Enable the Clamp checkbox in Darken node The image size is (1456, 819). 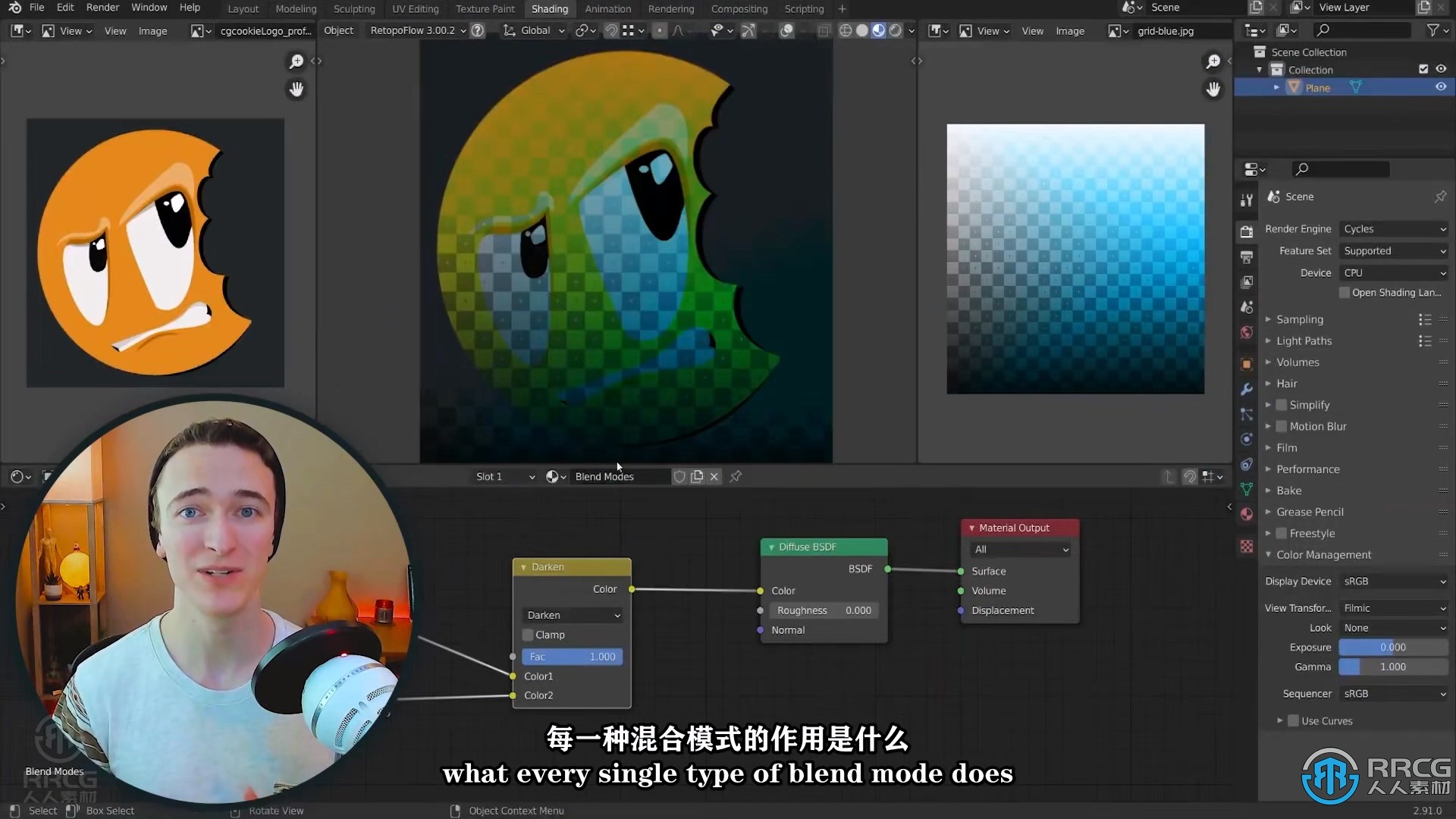pyautogui.click(x=527, y=635)
